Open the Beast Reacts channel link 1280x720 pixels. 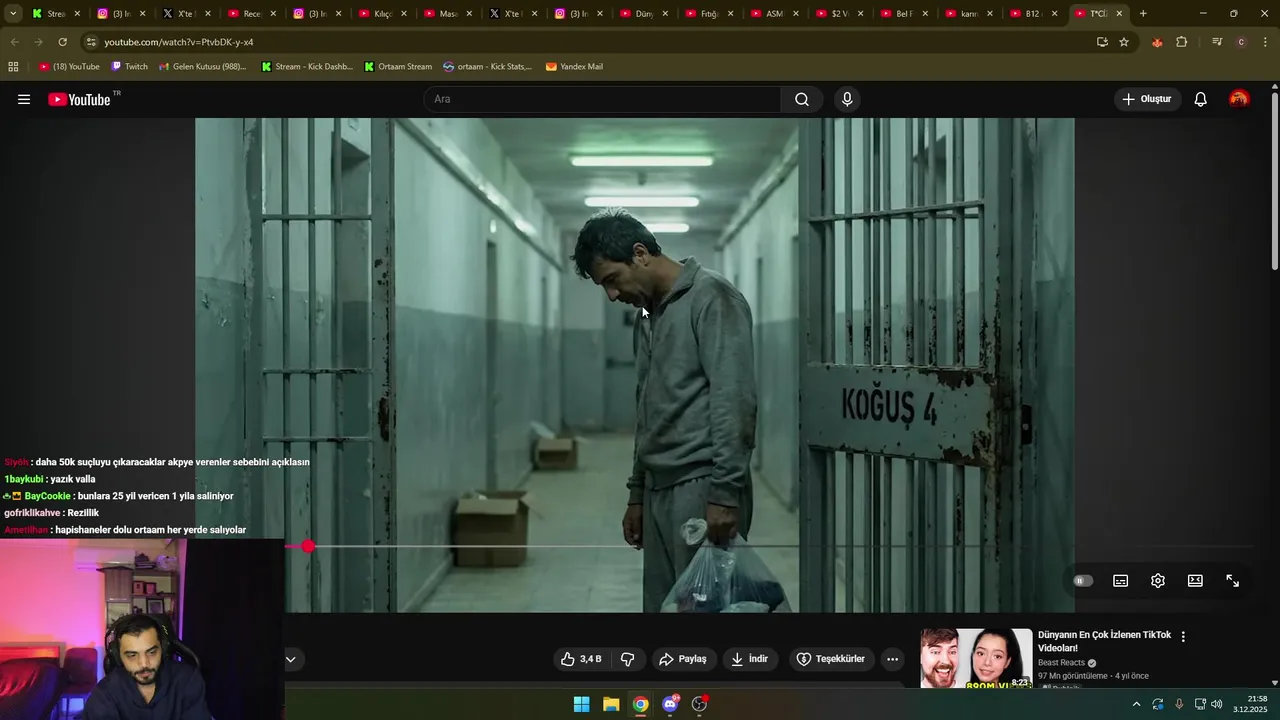pyautogui.click(x=1062, y=662)
